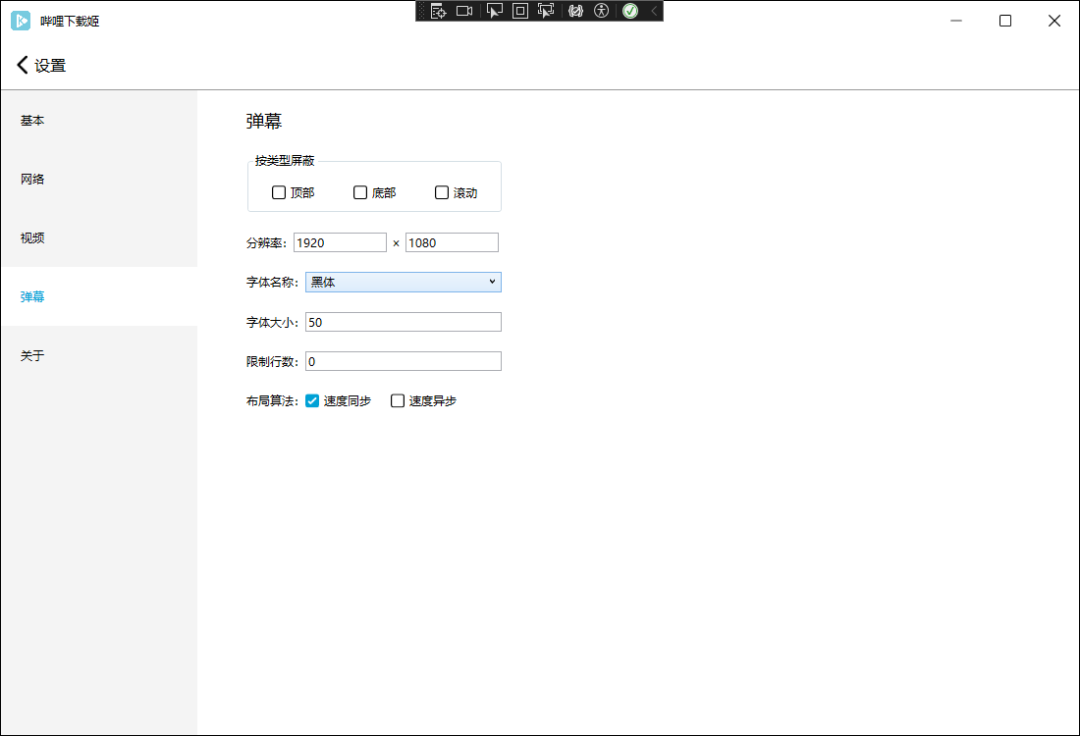Enable Track Focused Element tool
1080x736 pixels.
pyautogui.click(x=546, y=11)
